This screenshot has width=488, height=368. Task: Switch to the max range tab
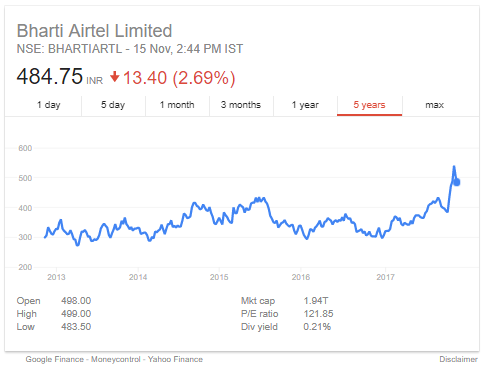click(434, 105)
